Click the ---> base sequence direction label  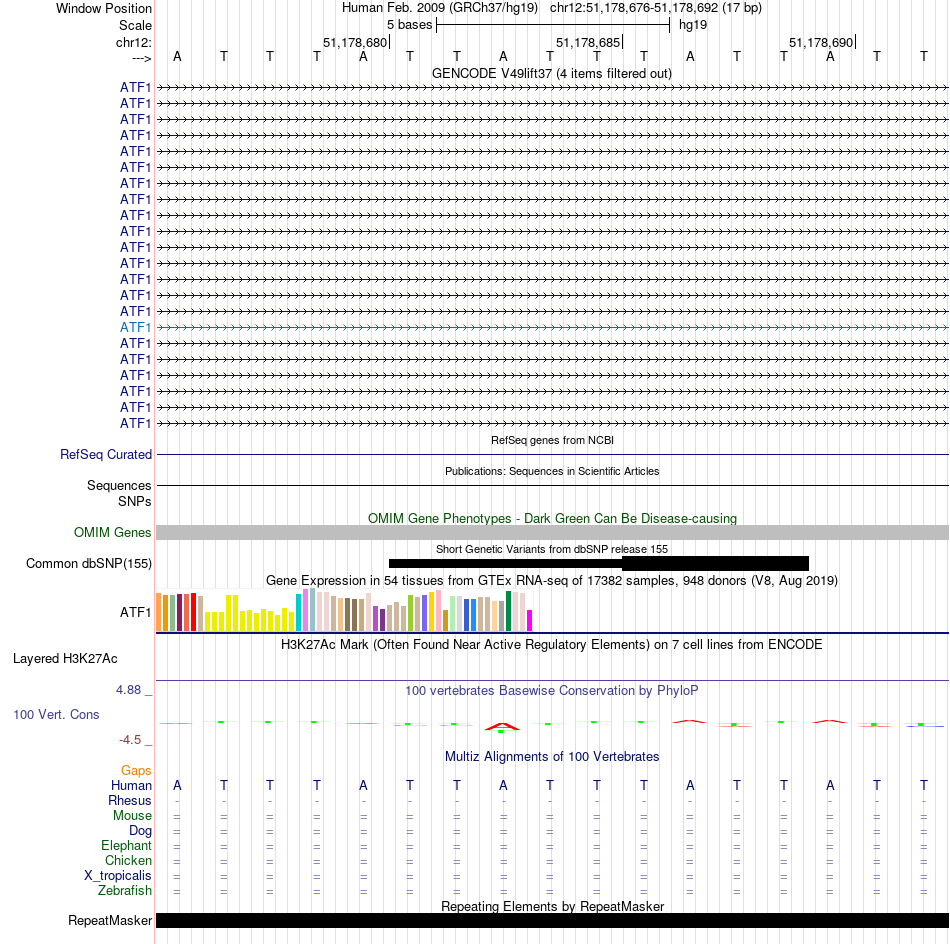pos(141,58)
